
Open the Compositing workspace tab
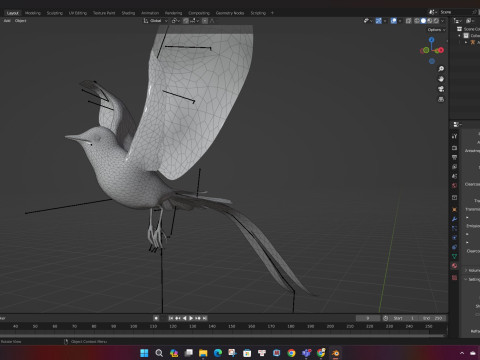tap(199, 13)
